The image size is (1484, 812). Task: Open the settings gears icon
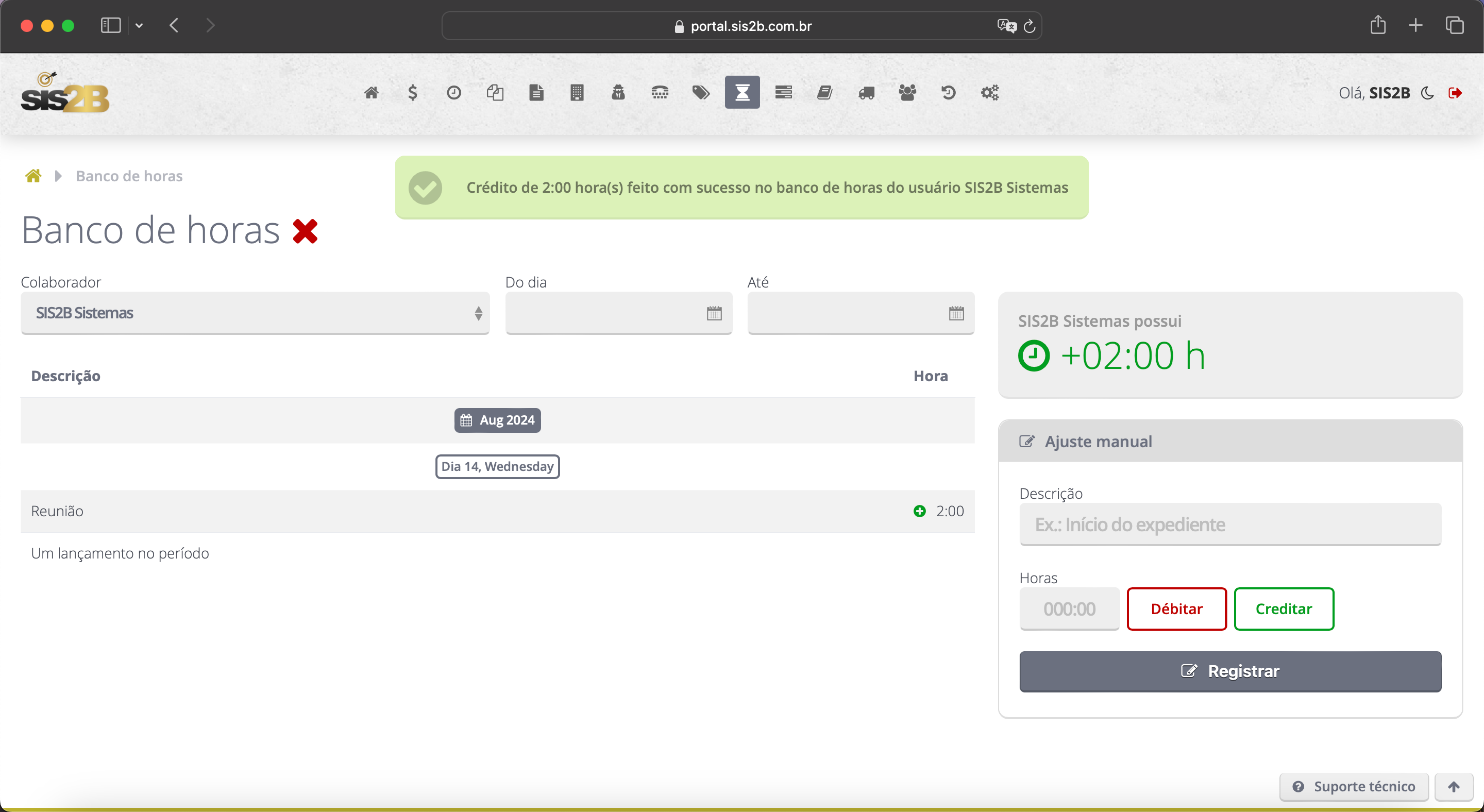coord(990,93)
